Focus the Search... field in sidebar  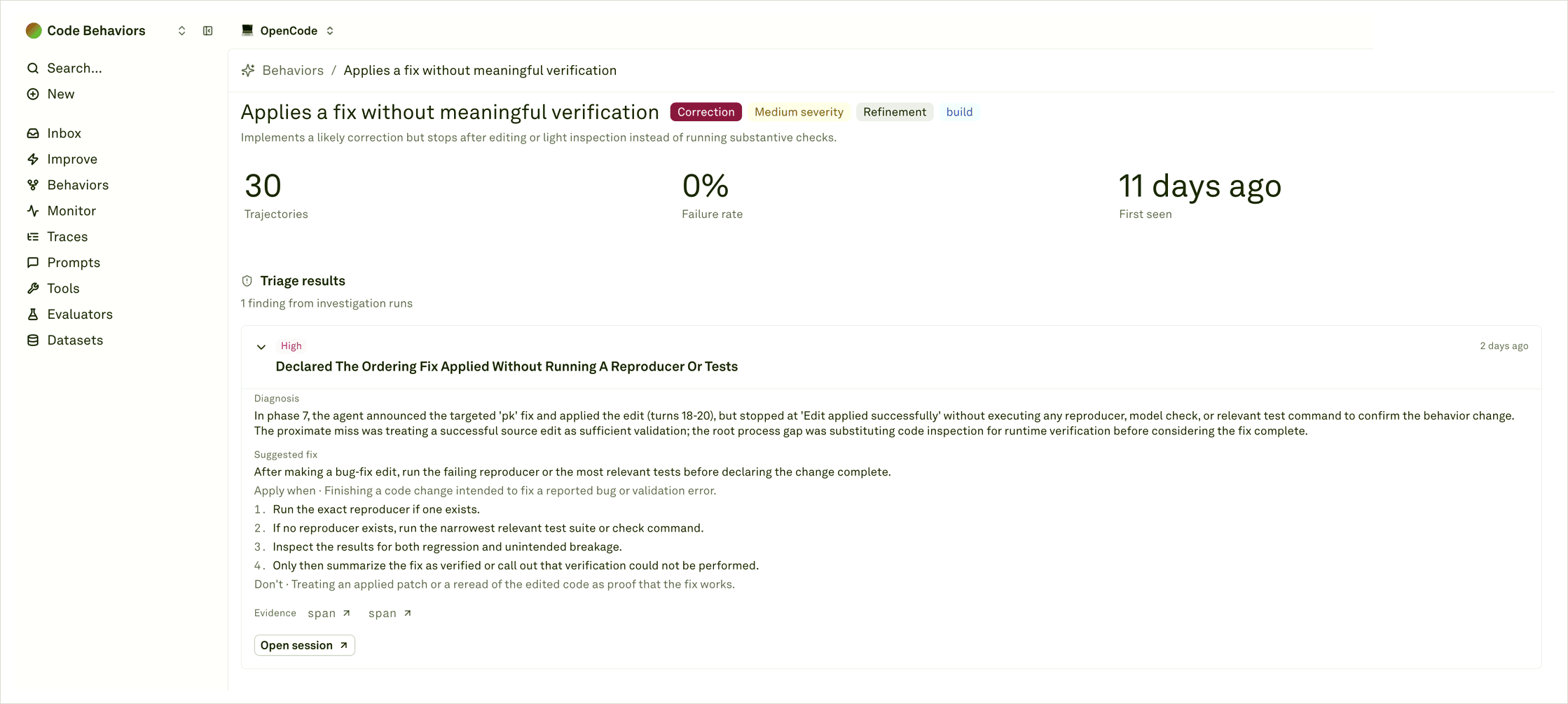pos(74,68)
